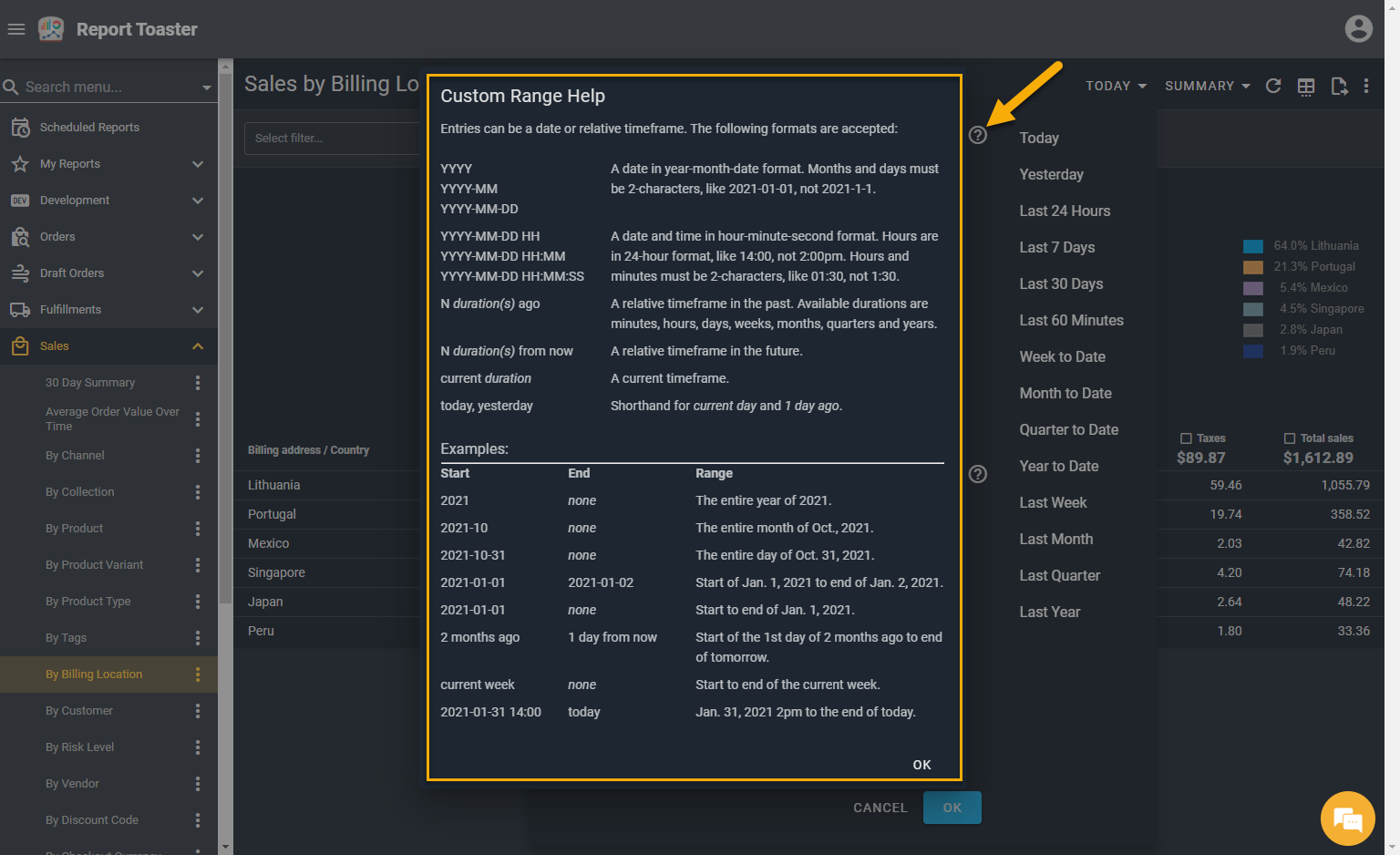Viewport: 1400px width, 855px height.
Task: Select Last 30 Days range option
Action: [1061, 283]
